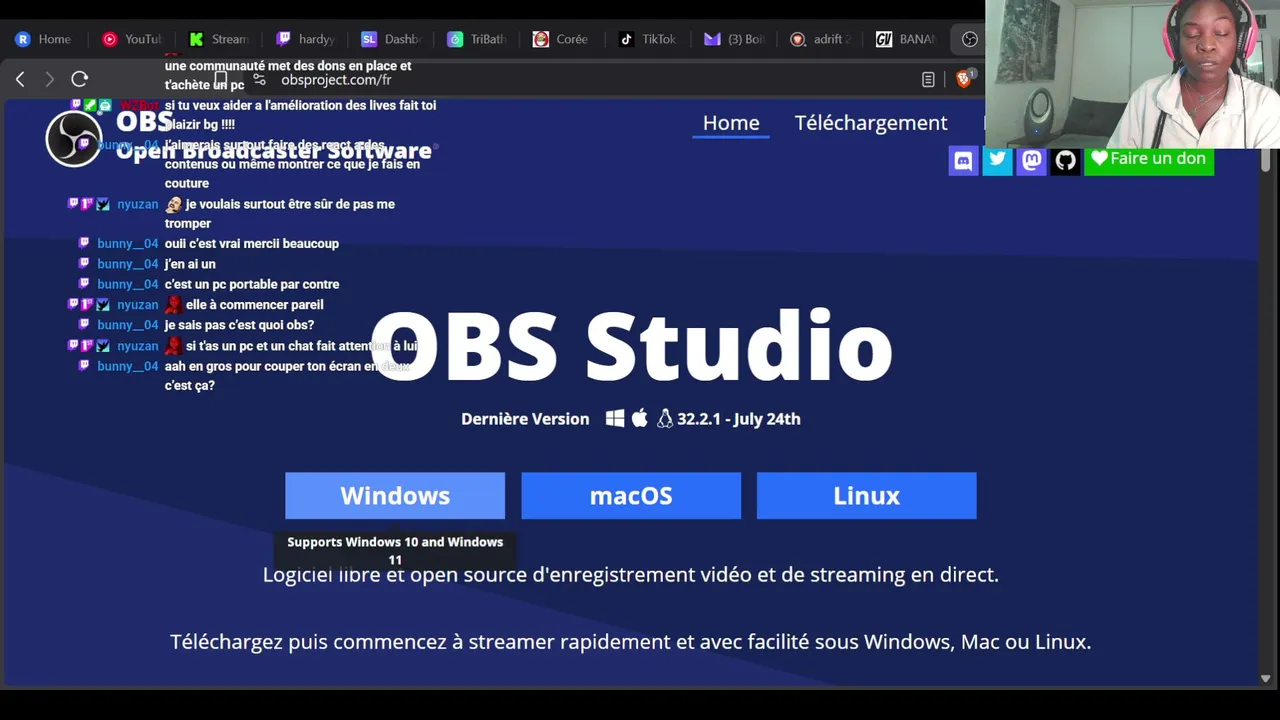
Task: Click chat message 'elle à commencer pareil'
Action: 255,305
